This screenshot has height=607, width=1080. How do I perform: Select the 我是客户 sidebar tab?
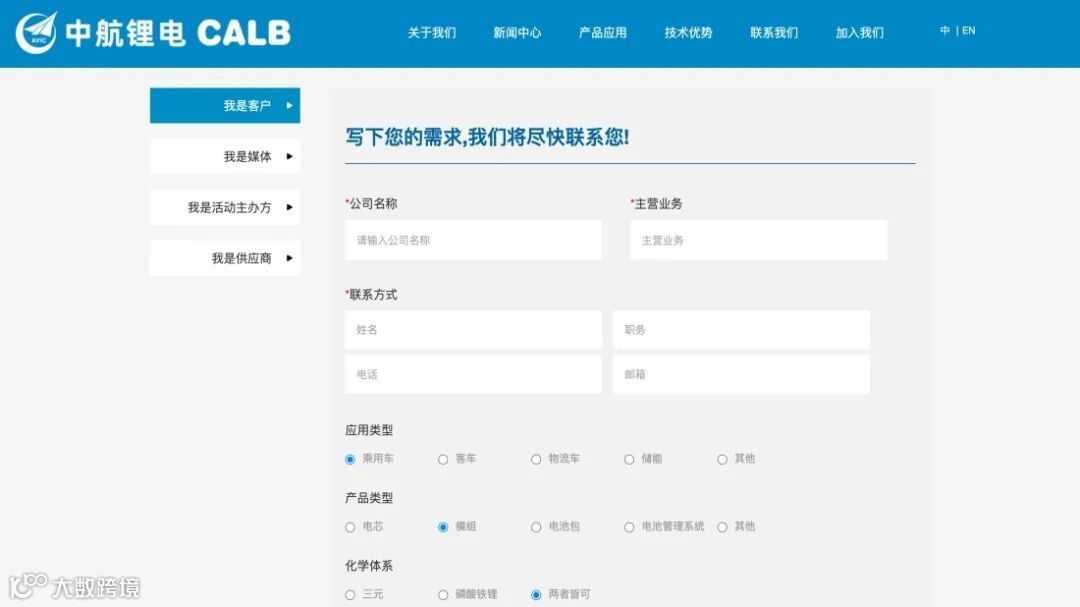coord(225,105)
